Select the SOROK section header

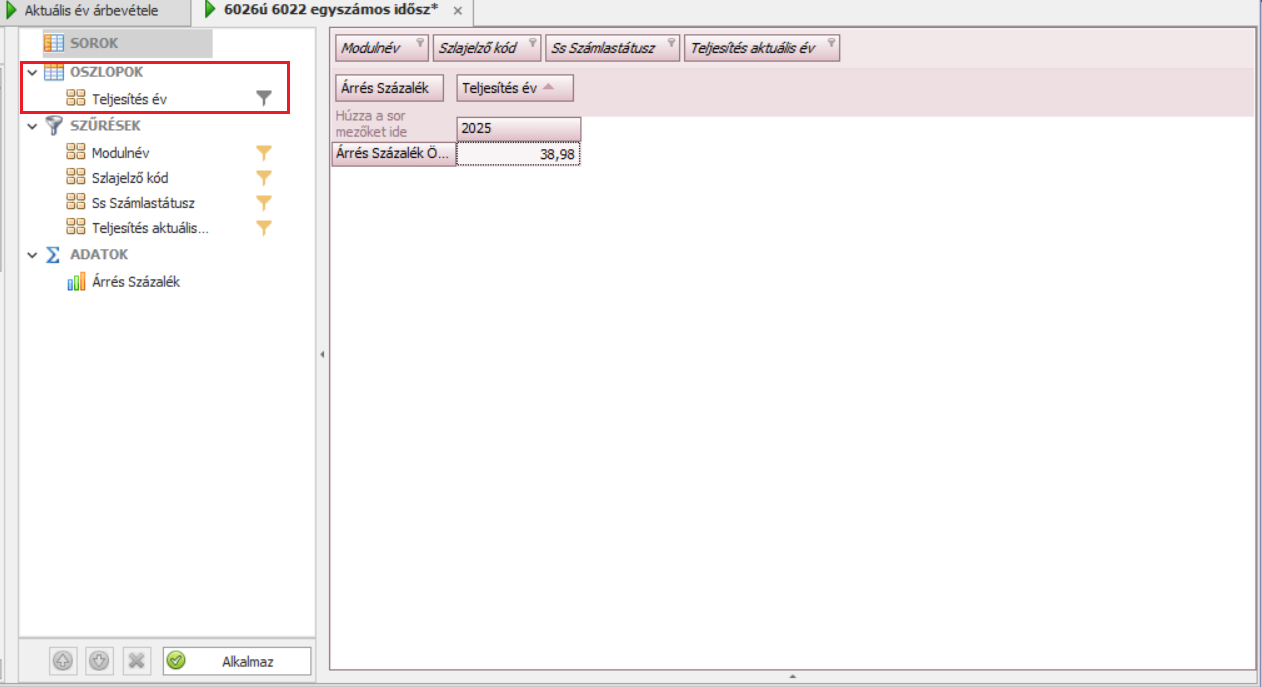pos(94,43)
